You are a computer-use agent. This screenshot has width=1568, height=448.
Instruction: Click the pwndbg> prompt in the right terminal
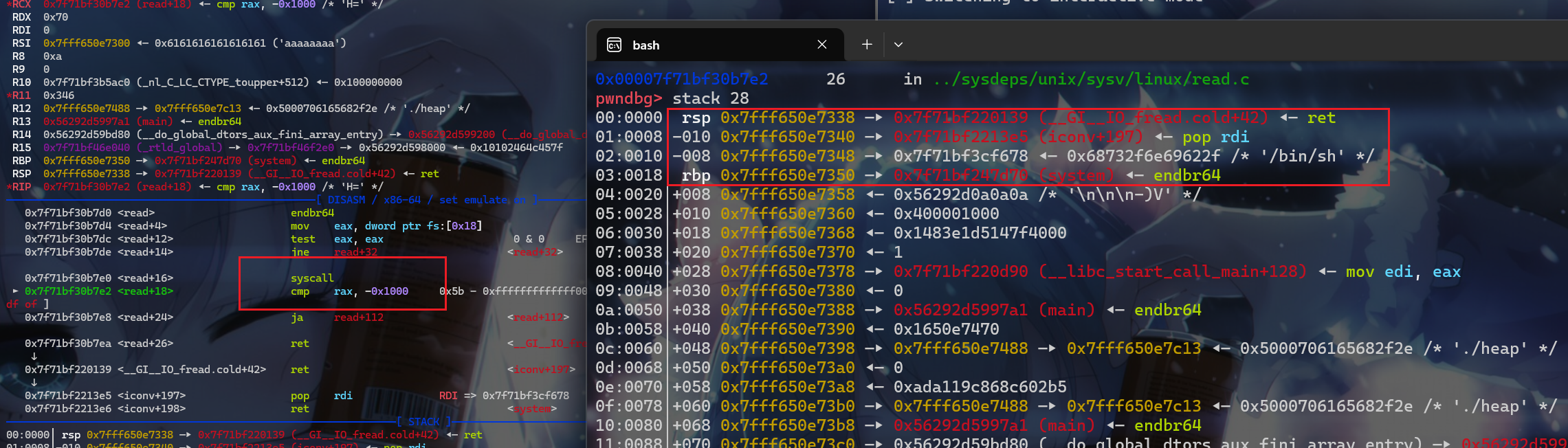click(x=628, y=98)
